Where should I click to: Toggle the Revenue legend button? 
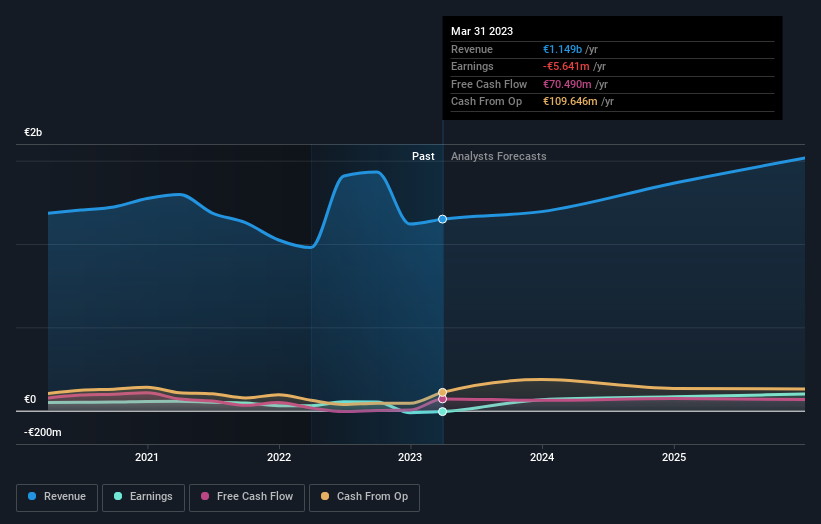point(57,497)
